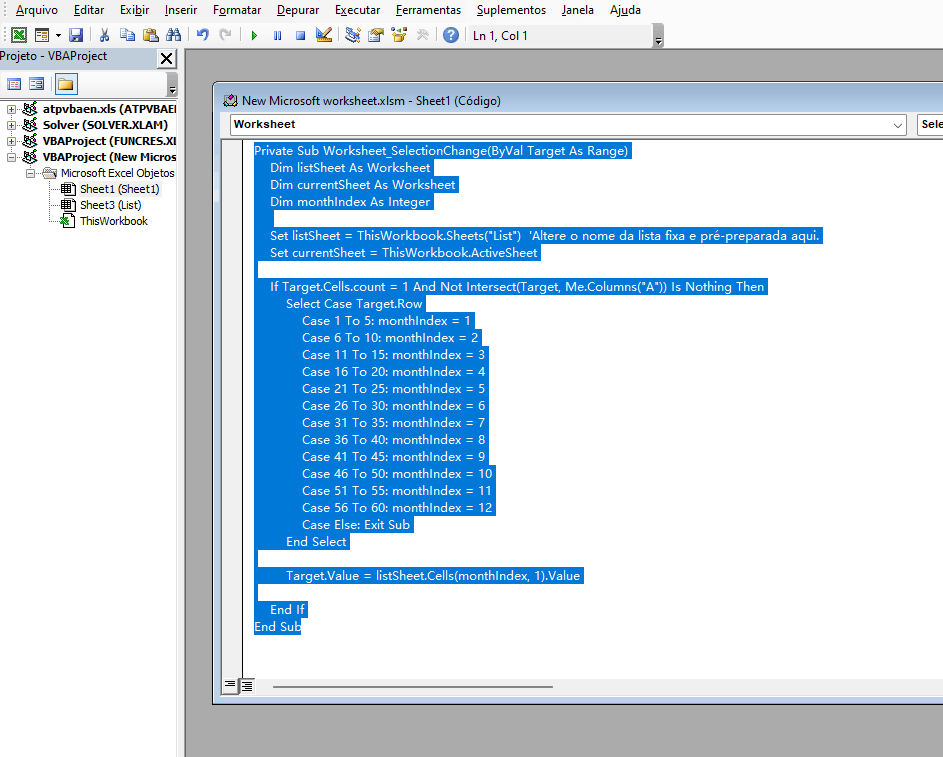Click 'Set currentSheet = ThisWorkbook.ActiveSheet' line
943x757 pixels.
(x=404, y=253)
